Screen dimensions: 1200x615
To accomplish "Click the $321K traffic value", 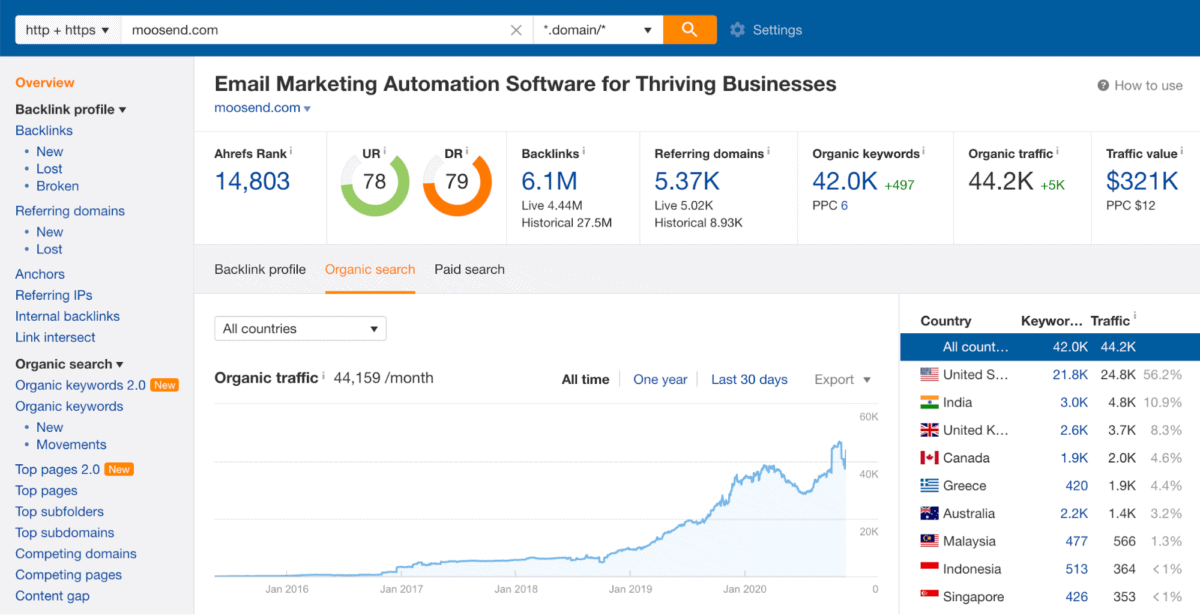I will pos(1143,181).
